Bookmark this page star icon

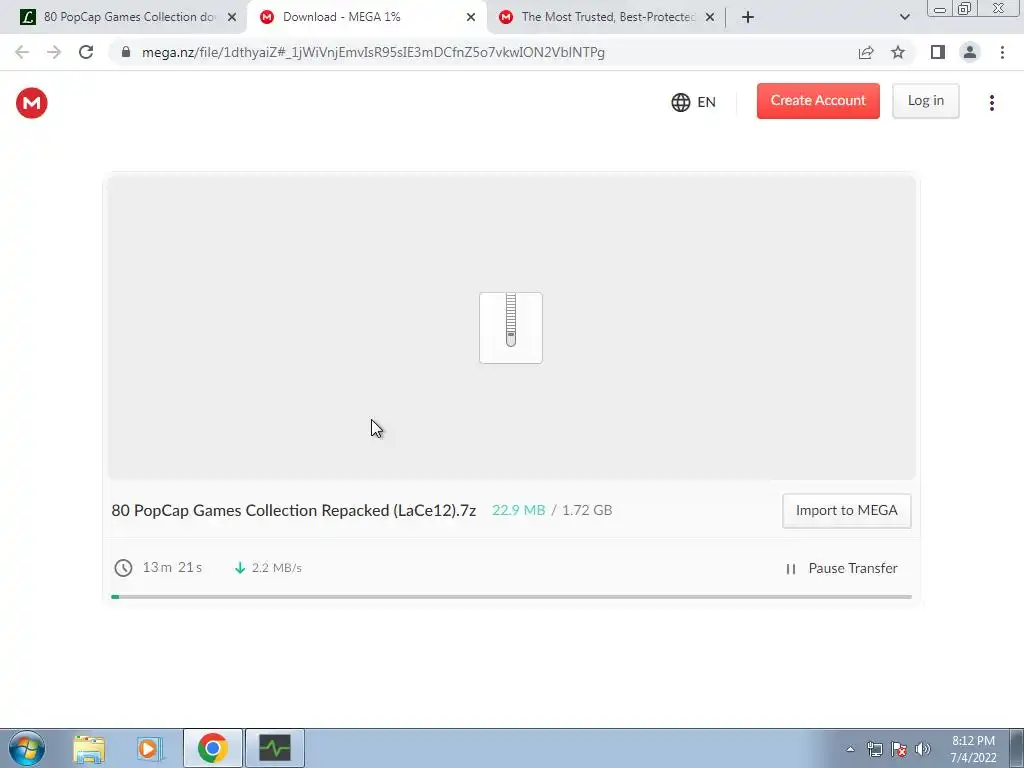(898, 52)
